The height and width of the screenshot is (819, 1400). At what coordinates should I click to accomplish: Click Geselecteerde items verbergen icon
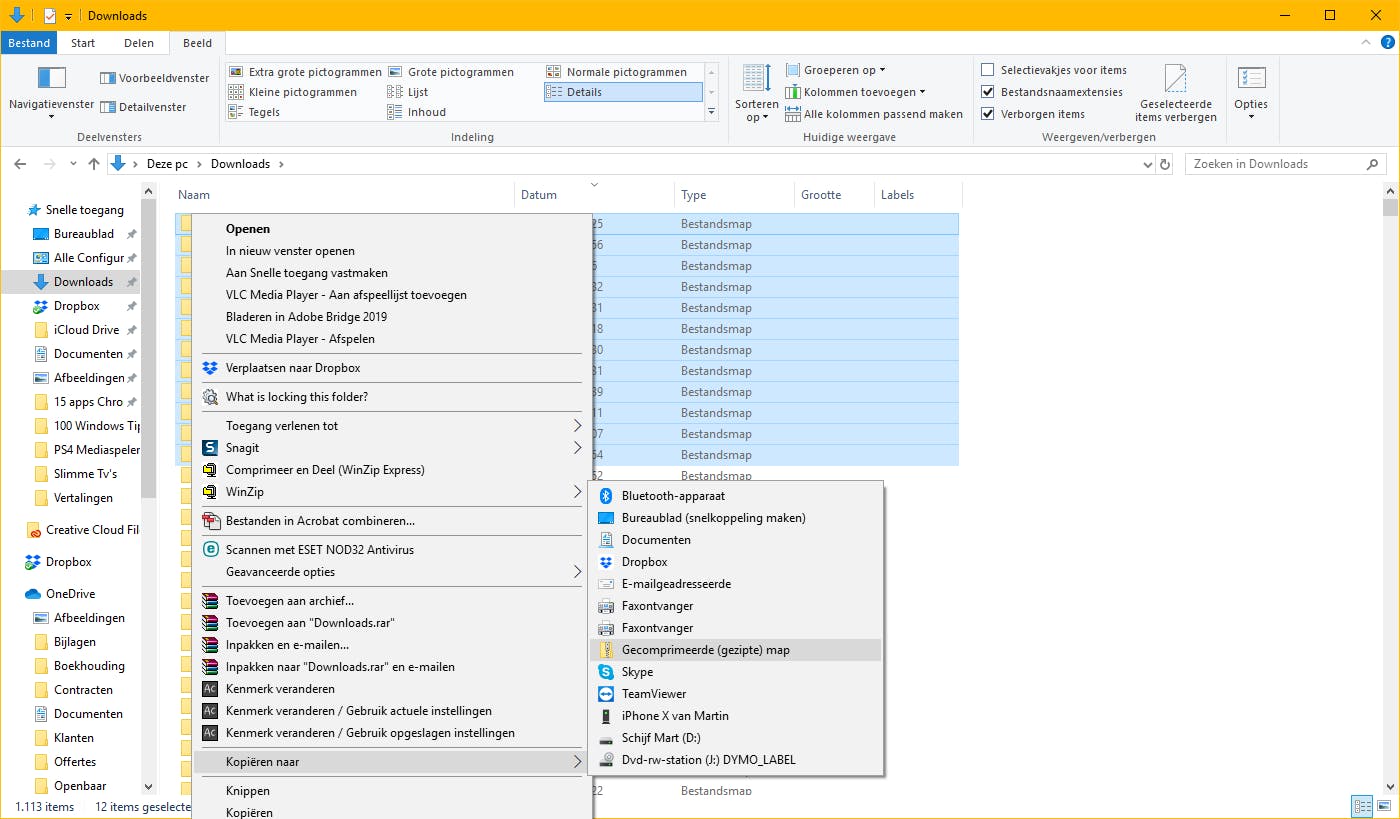(1175, 79)
